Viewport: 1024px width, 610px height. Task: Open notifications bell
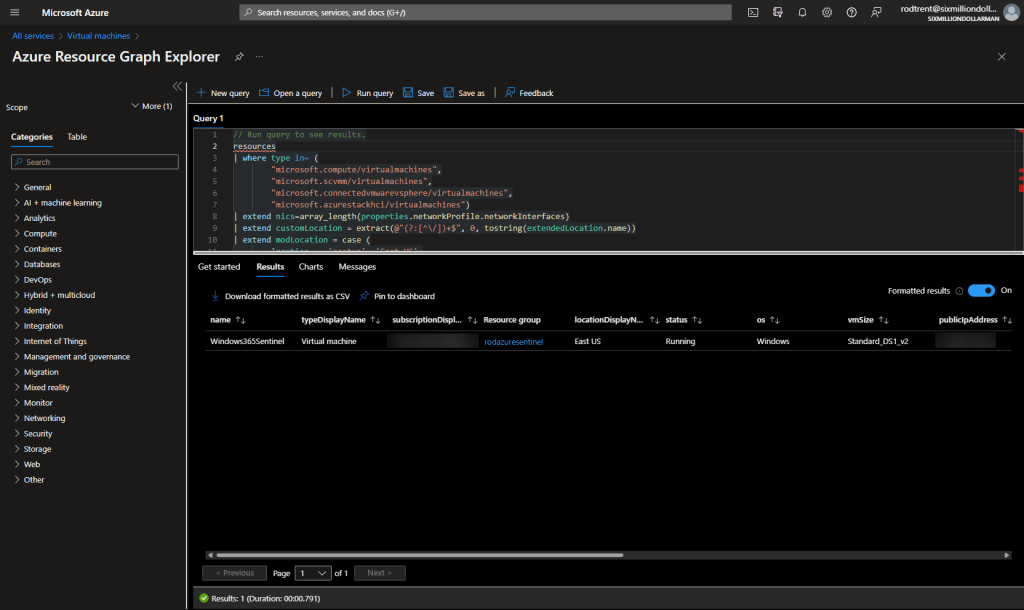click(x=802, y=12)
